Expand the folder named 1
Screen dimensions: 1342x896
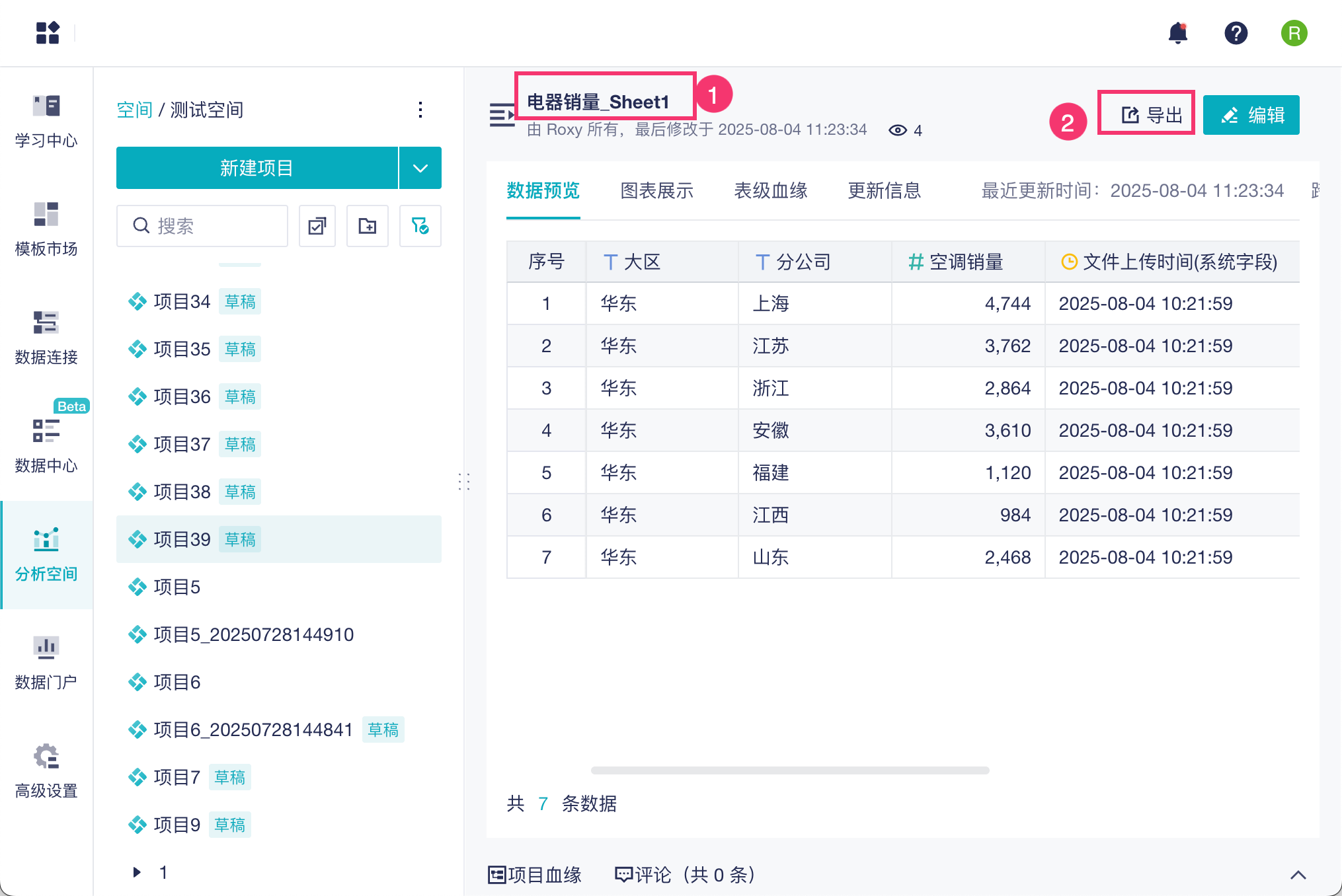(137, 872)
